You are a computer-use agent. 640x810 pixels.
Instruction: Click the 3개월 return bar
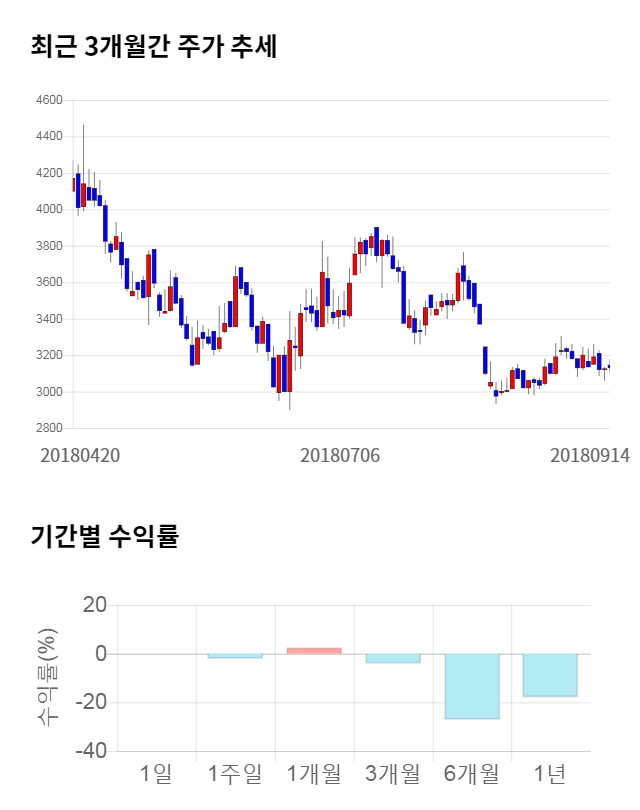pos(393,658)
